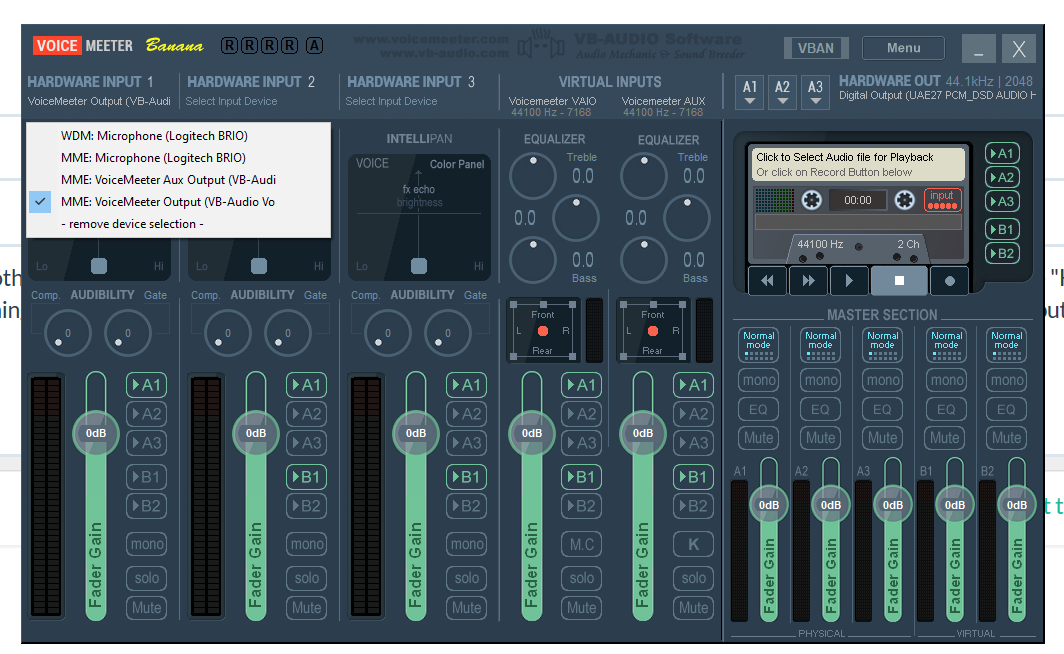Mute Hardware Input 1 strip

tap(147, 608)
